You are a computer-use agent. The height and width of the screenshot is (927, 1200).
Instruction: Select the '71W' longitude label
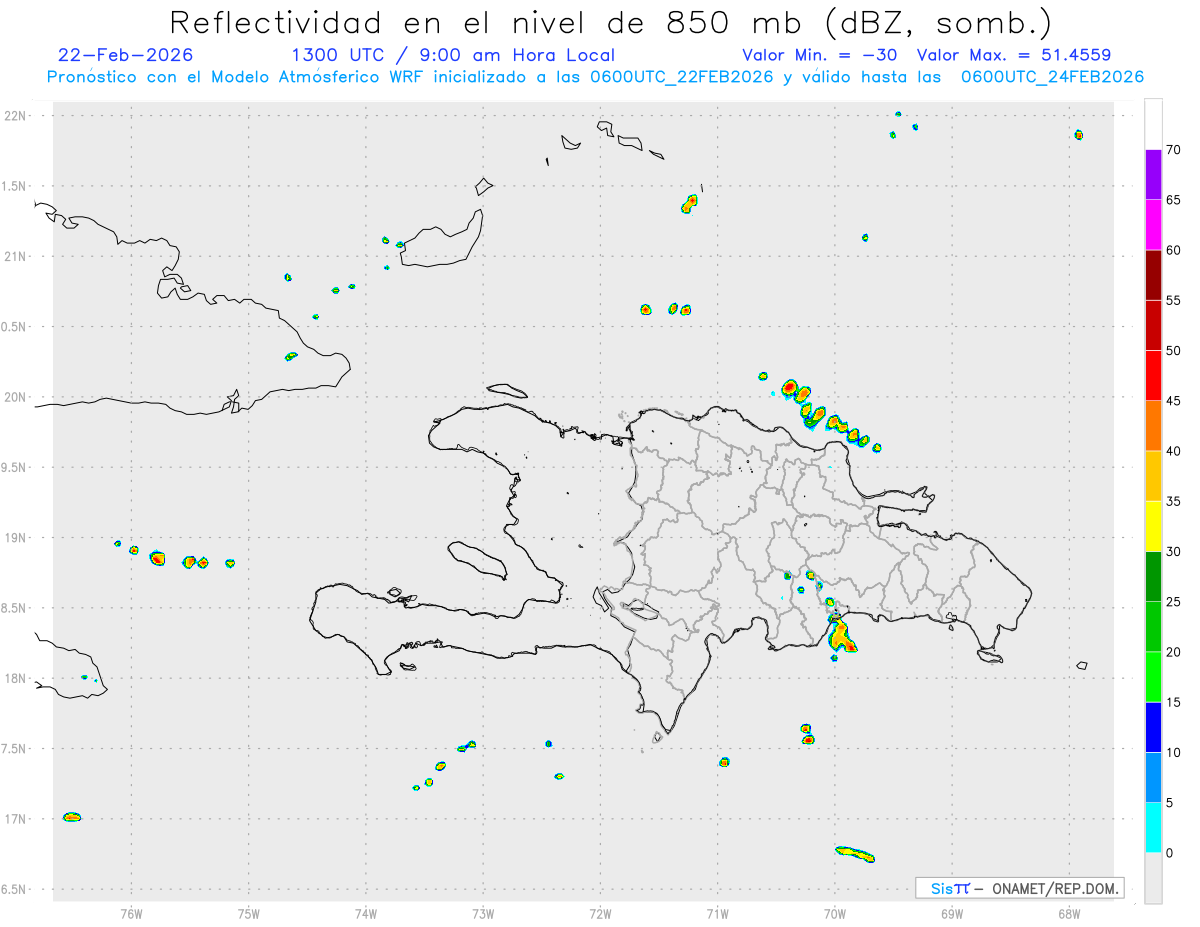(717, 913)
